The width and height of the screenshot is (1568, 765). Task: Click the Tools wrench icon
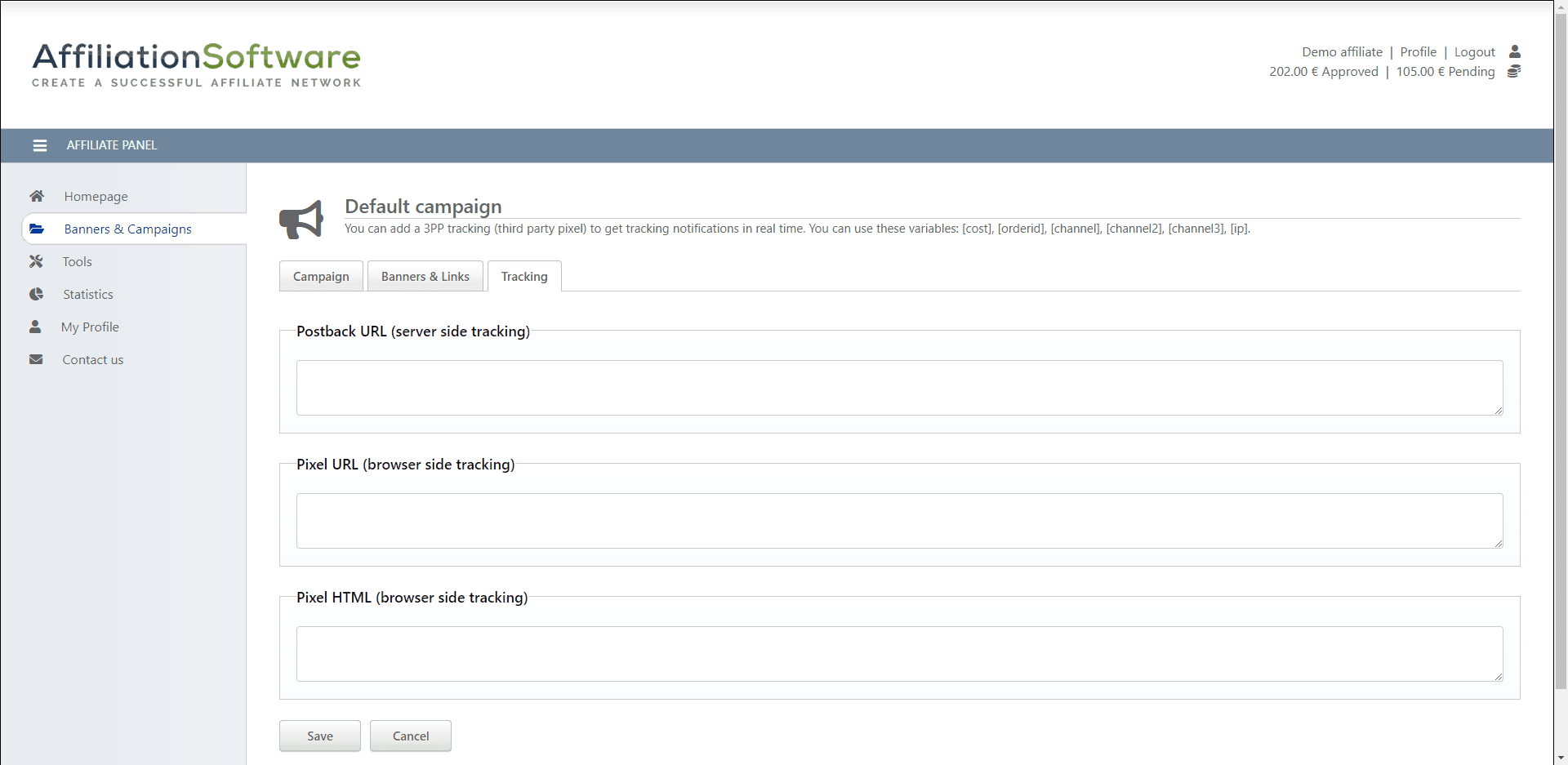(x=36, y=261)
